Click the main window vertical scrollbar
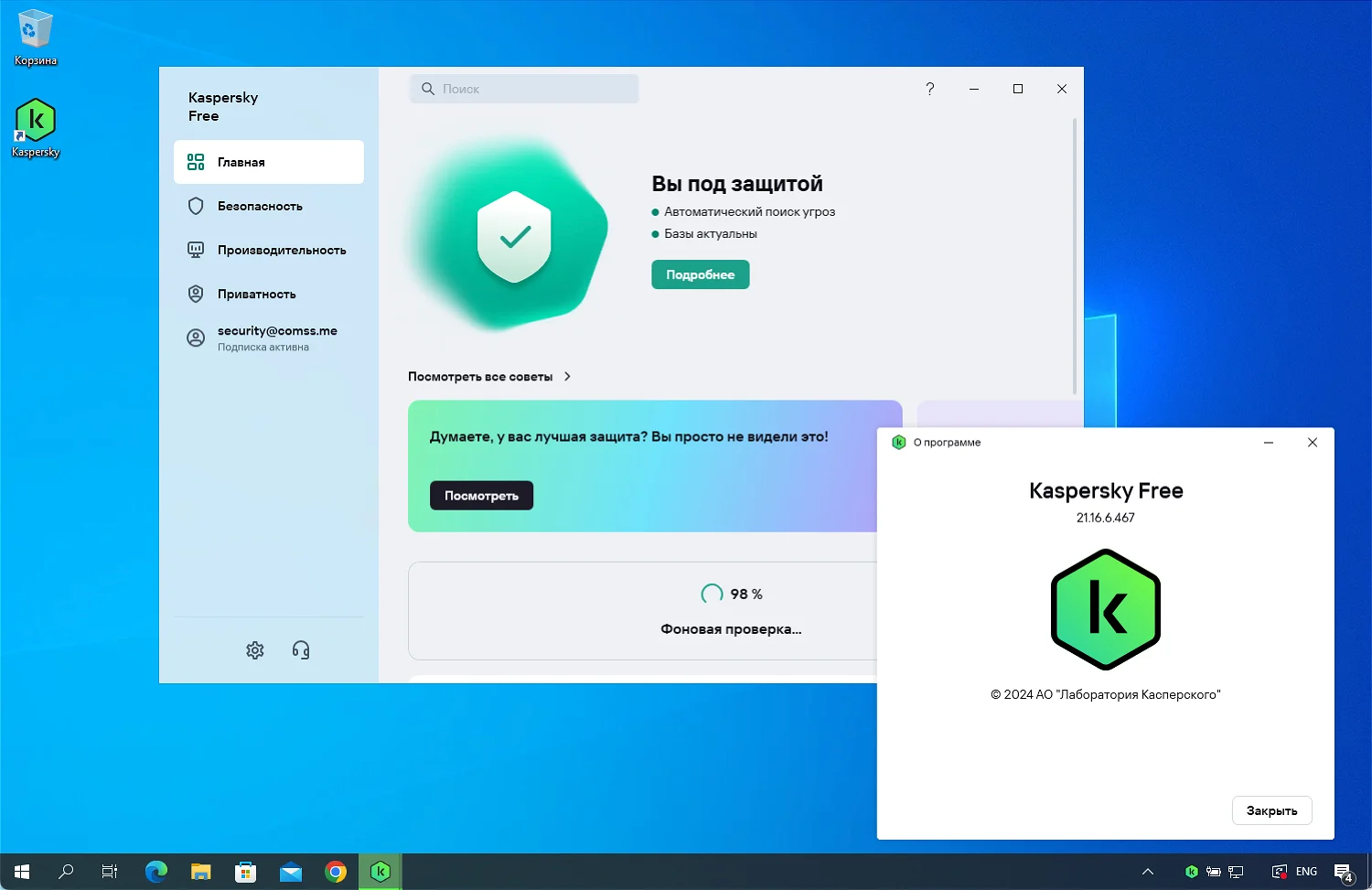The width and height of the screenshot is (1372, 890). 1075,256
